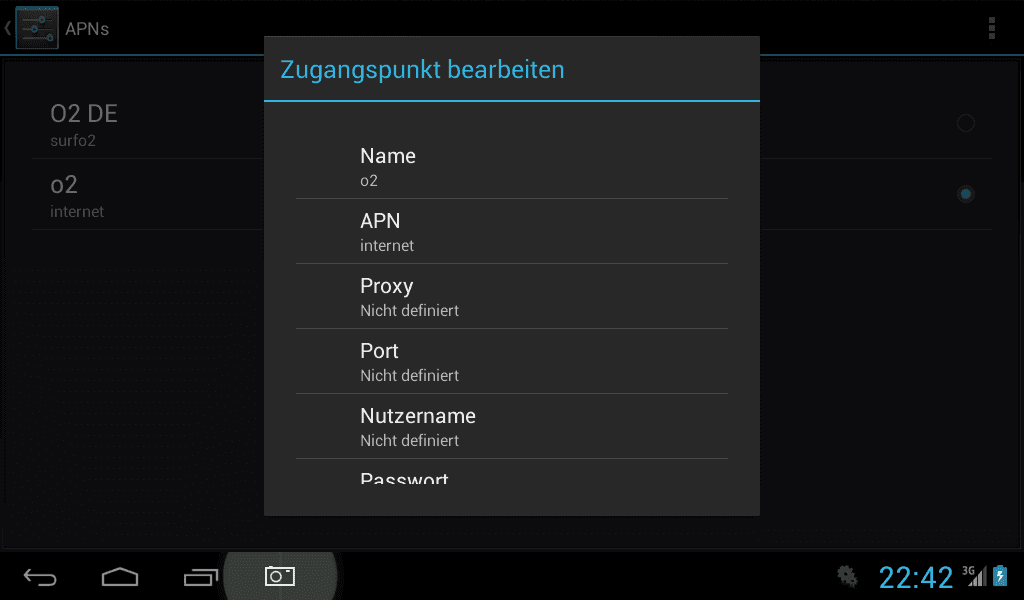Image resolution: width=1024 pixels, height=600 pixels.
Task: Open the three-dot overflow menu
Action: pos(991,28)
